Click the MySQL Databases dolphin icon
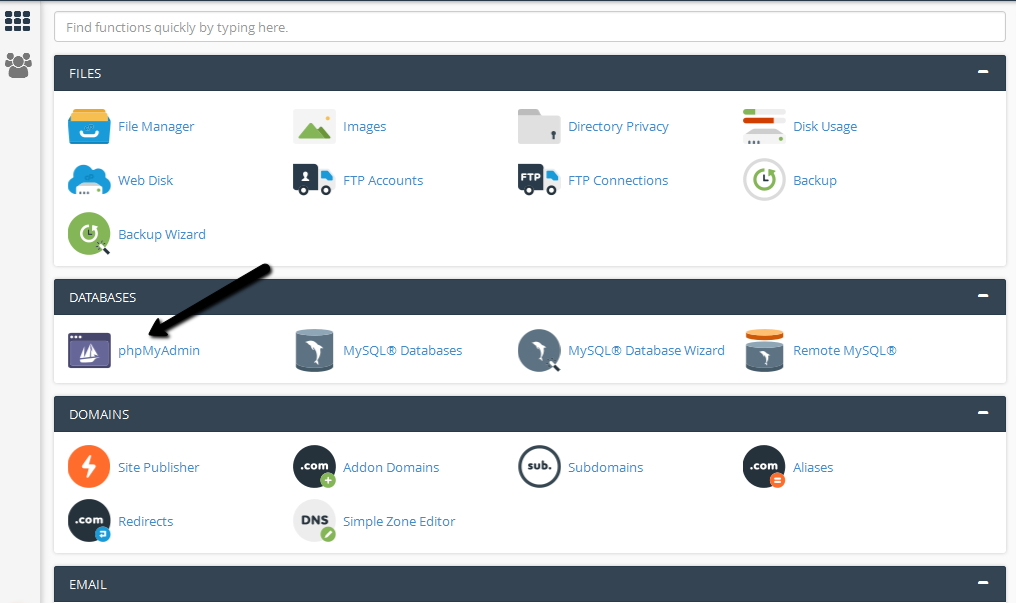 tap(314, 351)
